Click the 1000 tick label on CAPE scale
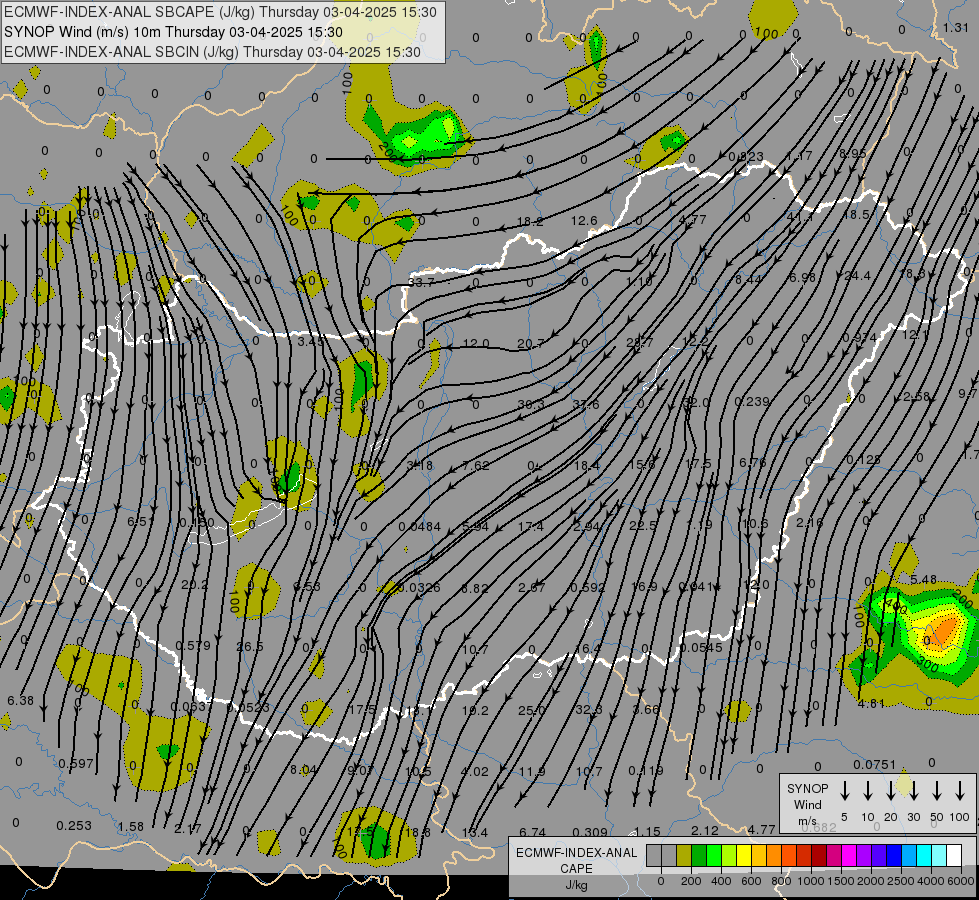979x900 pixels. tap(810, 881)
